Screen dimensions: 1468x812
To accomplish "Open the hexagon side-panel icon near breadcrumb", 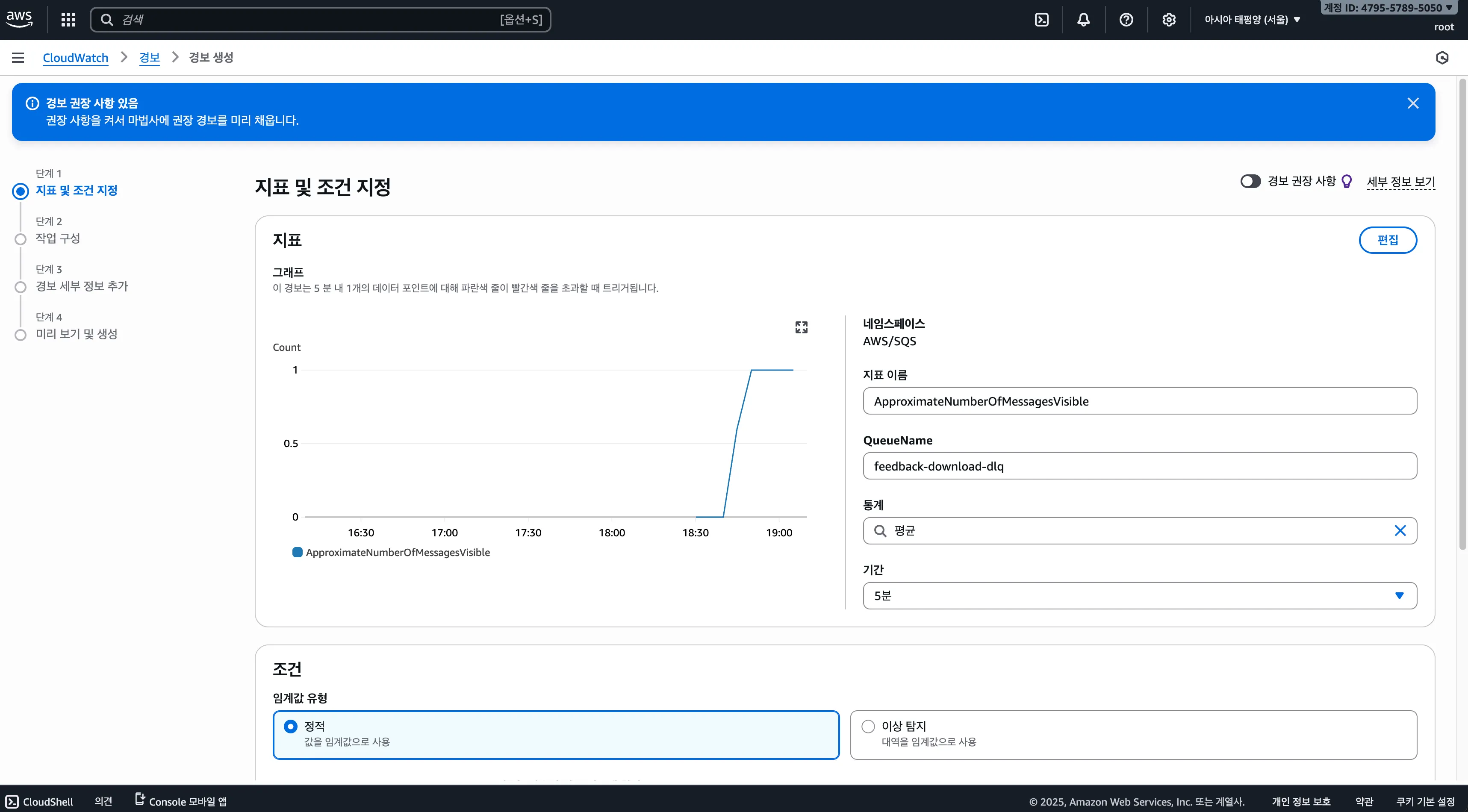I will pyautogui.click(x=1442, y=58).
